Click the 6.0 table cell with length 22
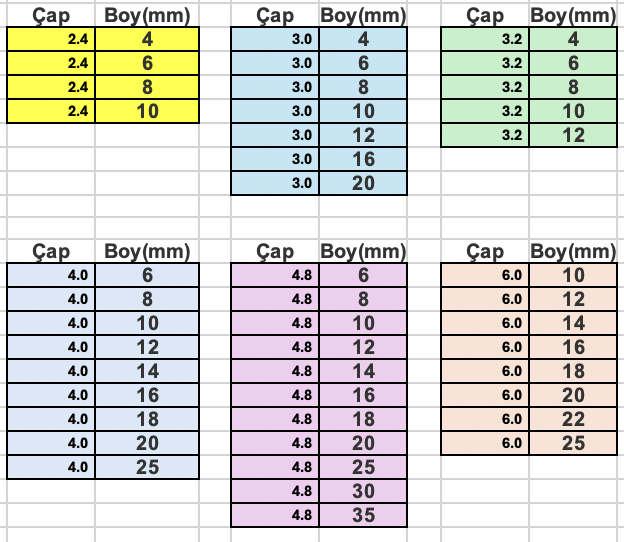 click(x=573, y=419)
